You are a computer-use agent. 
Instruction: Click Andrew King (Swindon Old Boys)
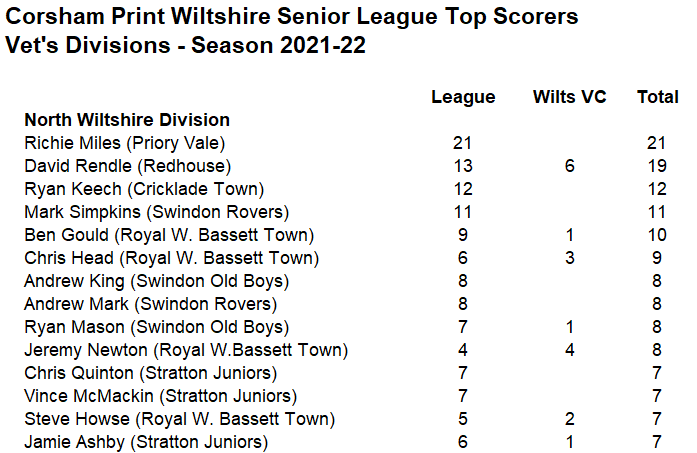click(156, 281)
